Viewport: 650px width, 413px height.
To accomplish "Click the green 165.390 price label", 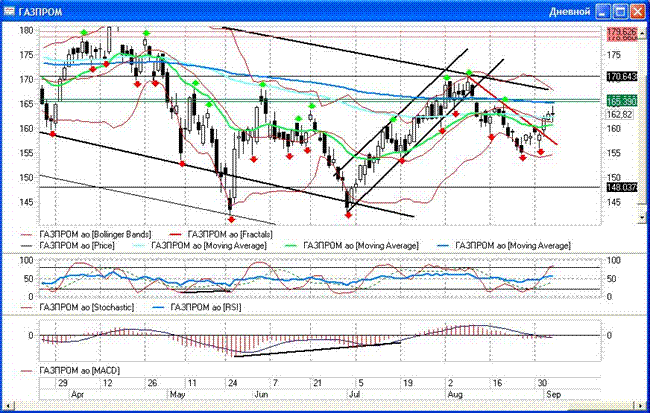I will (x=622, y=101).
